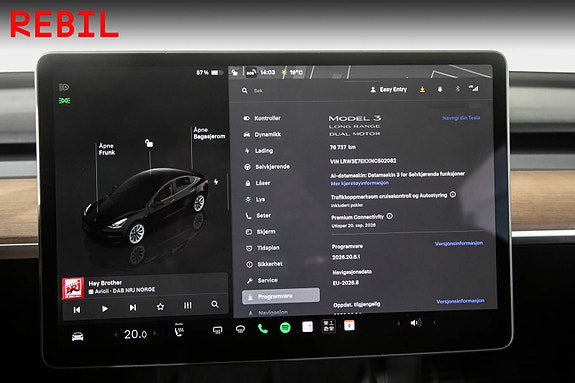
Task: Select the Programvare software menu
Action: tap(281, 296)
